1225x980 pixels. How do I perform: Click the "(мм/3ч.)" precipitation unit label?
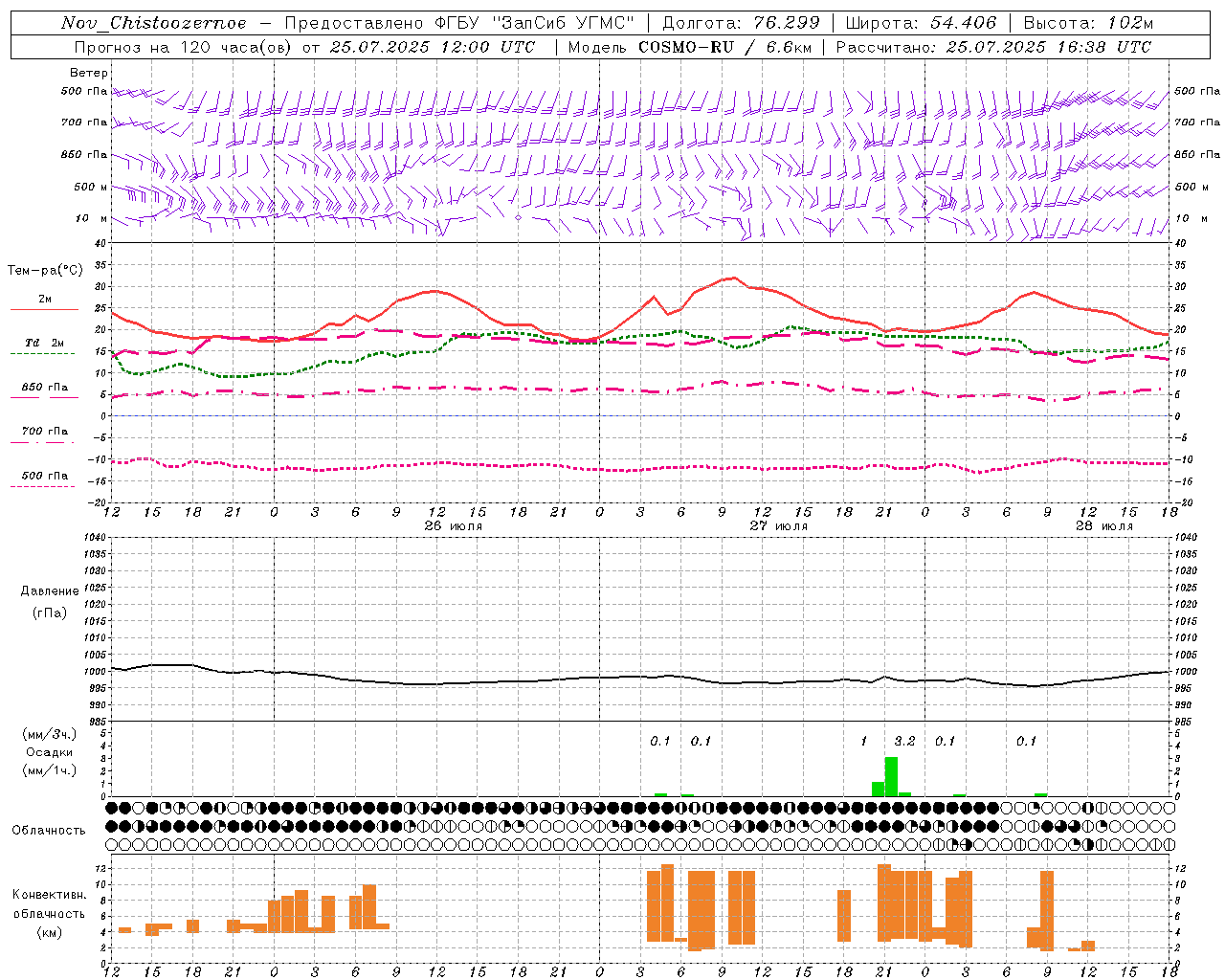tap(50, 734)
